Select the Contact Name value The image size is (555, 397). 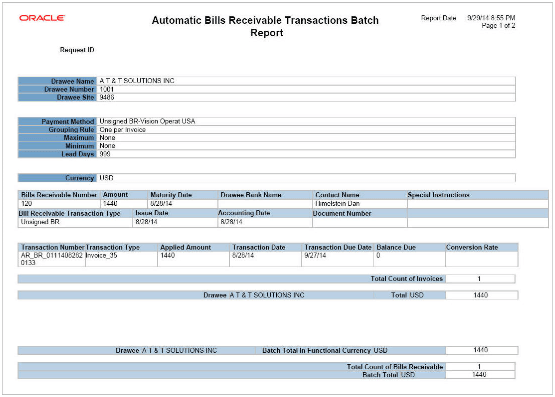click(x=337, y=203)
